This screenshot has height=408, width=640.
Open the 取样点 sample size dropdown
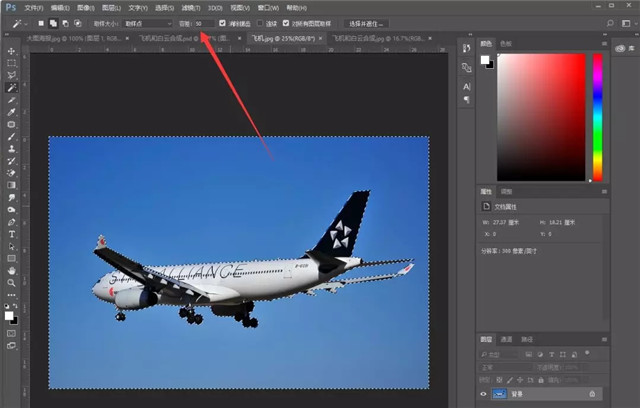pos(147,22)
